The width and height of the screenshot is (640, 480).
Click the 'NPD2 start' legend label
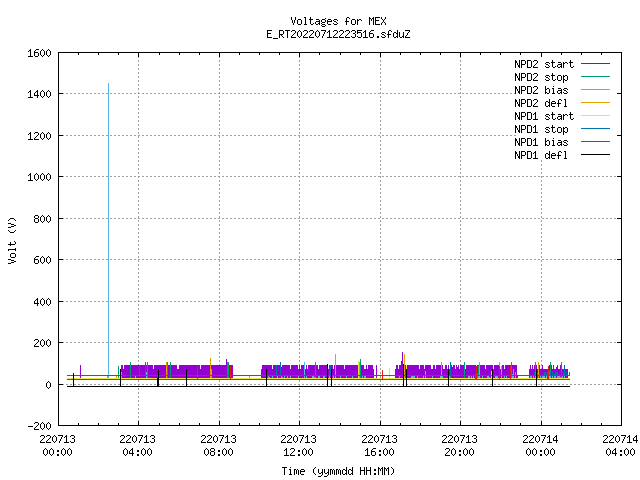coord(544,64)
